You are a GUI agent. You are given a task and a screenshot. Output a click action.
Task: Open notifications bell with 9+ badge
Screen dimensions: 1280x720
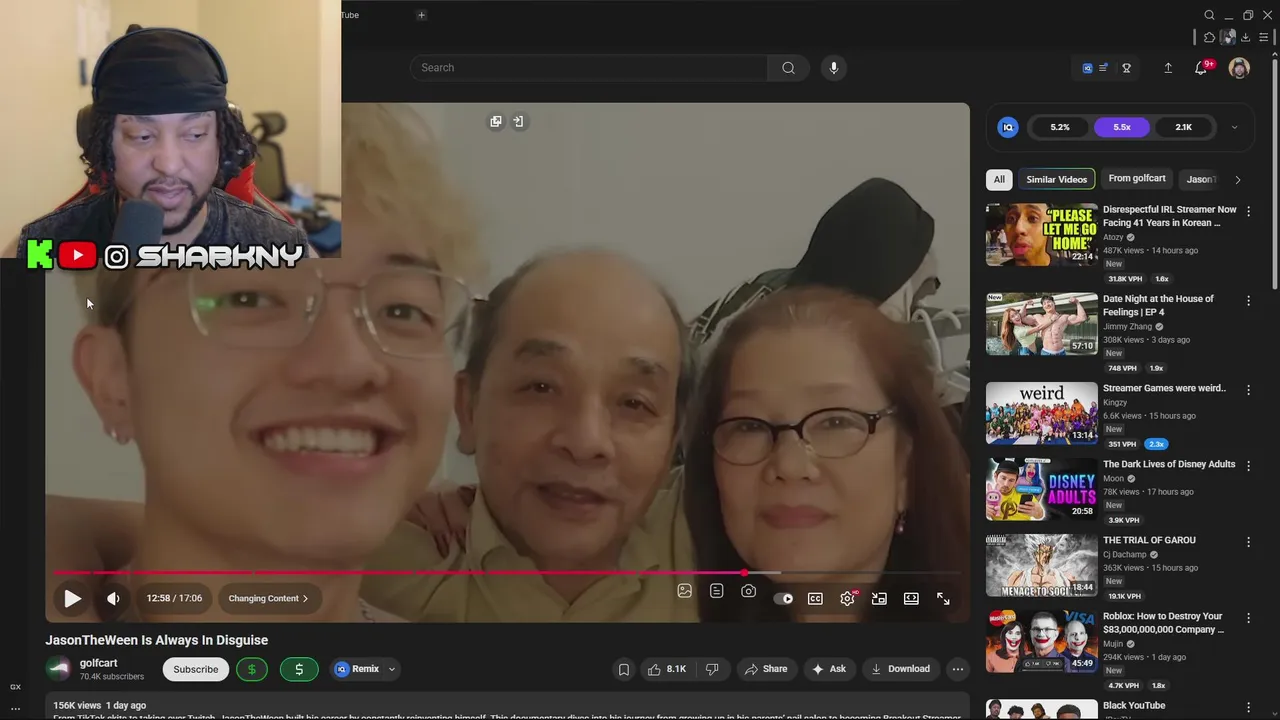pyautogui.click(x=1203, y=67)
